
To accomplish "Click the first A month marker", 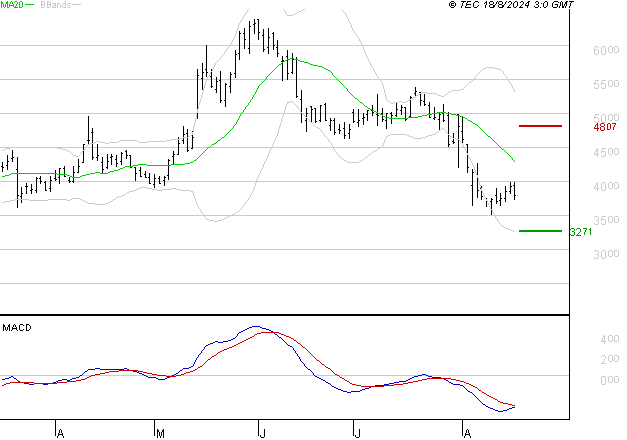I will tap(60, 433).
